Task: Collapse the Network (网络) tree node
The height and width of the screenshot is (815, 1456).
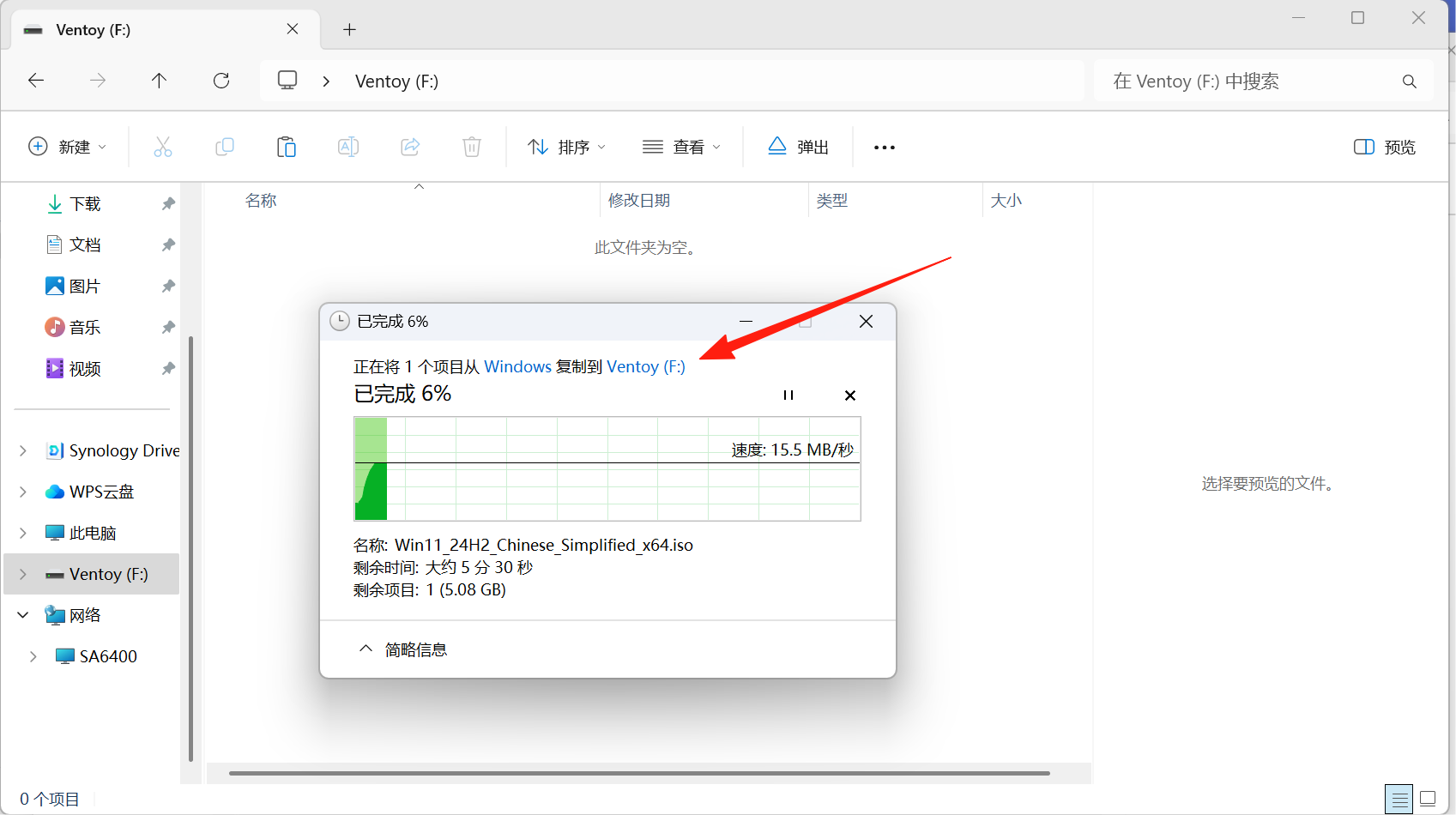Action: [23, 616]
